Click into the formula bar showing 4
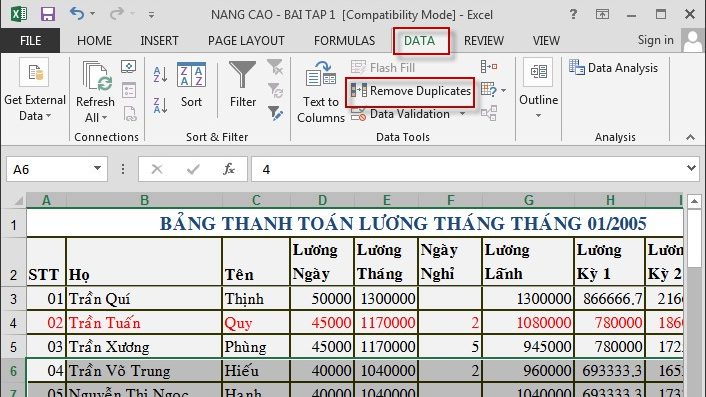 pyautogui.click(x=467, y=169)
